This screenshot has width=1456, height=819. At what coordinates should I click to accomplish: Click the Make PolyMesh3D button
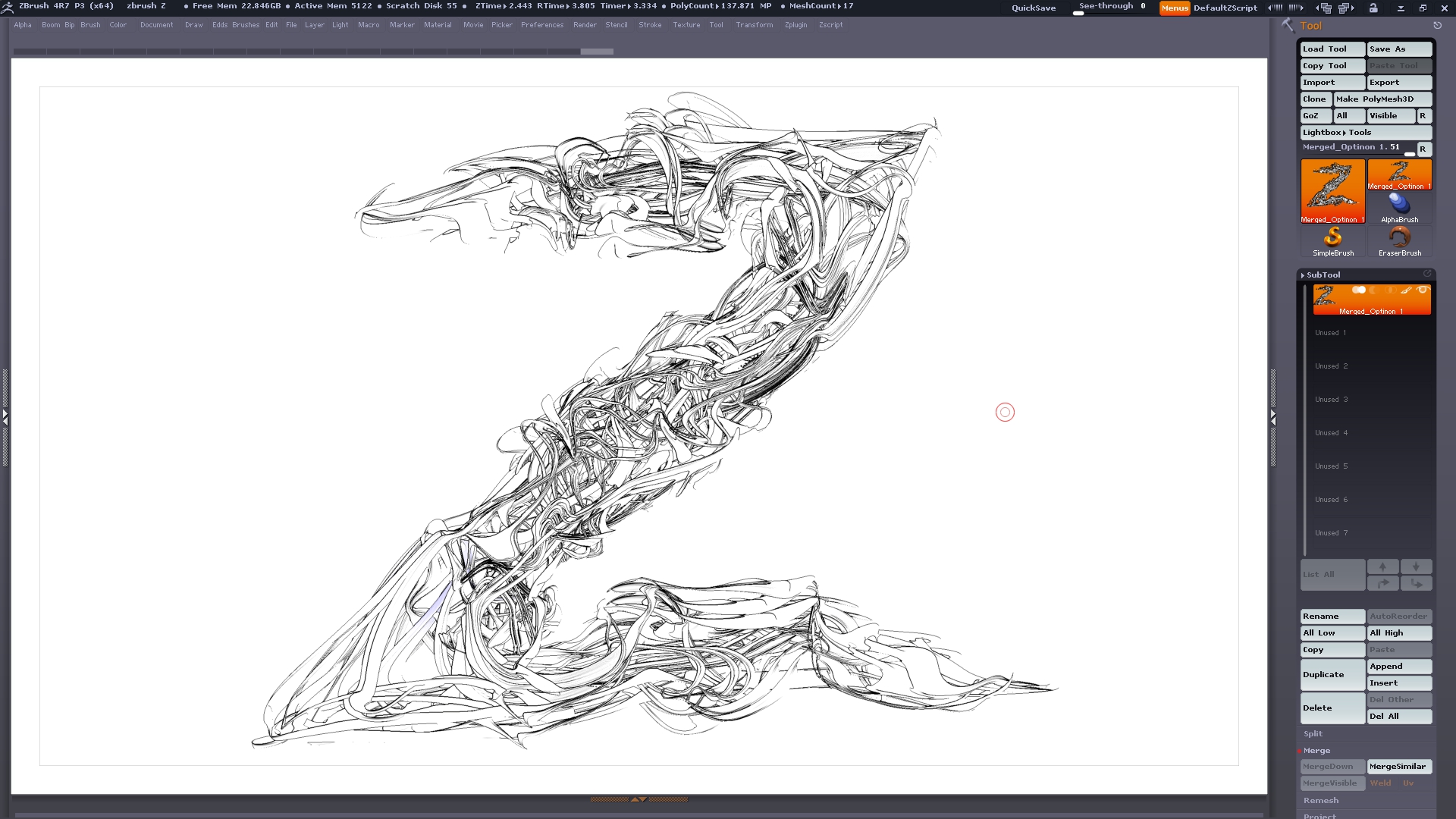1382,99
